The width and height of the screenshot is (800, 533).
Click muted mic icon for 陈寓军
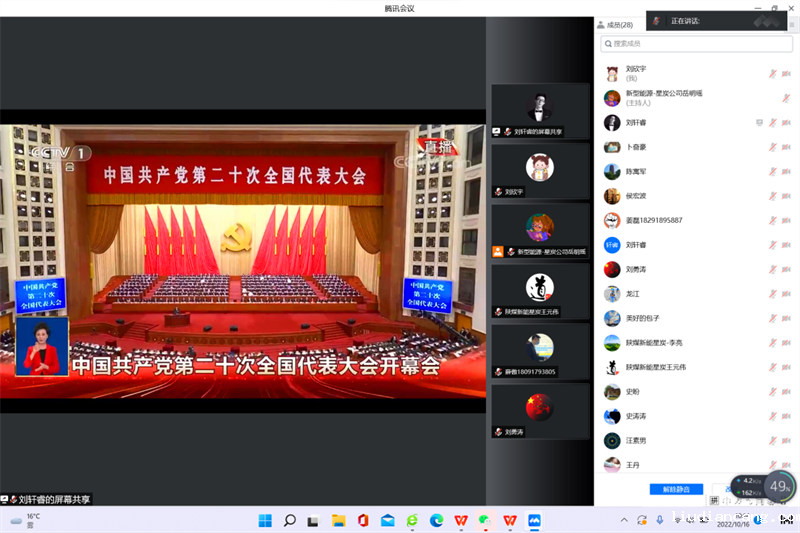772,172
